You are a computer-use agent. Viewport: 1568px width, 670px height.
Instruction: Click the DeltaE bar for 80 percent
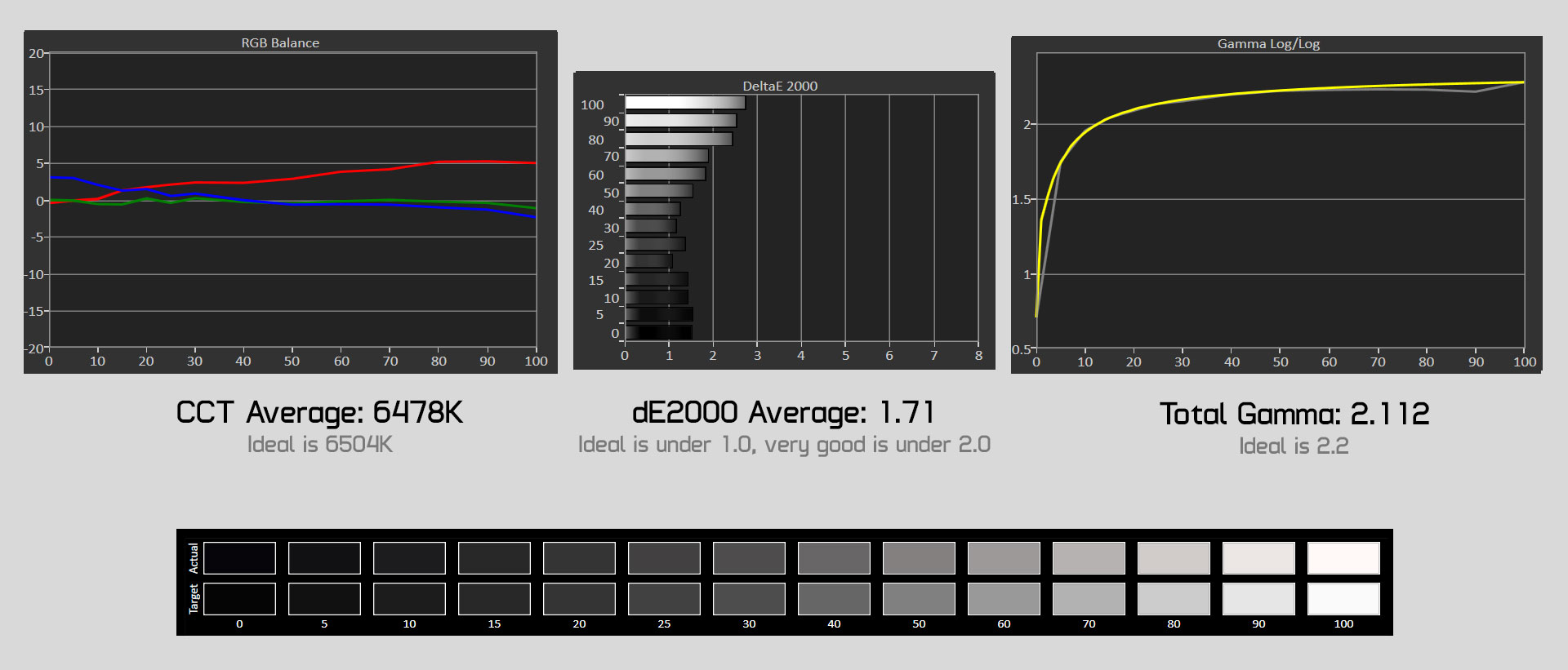tap(679, 140)
